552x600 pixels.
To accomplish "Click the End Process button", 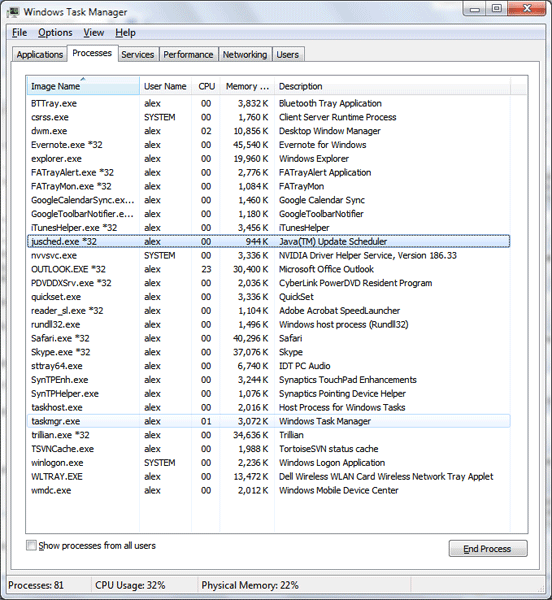I will coord(488,549).
